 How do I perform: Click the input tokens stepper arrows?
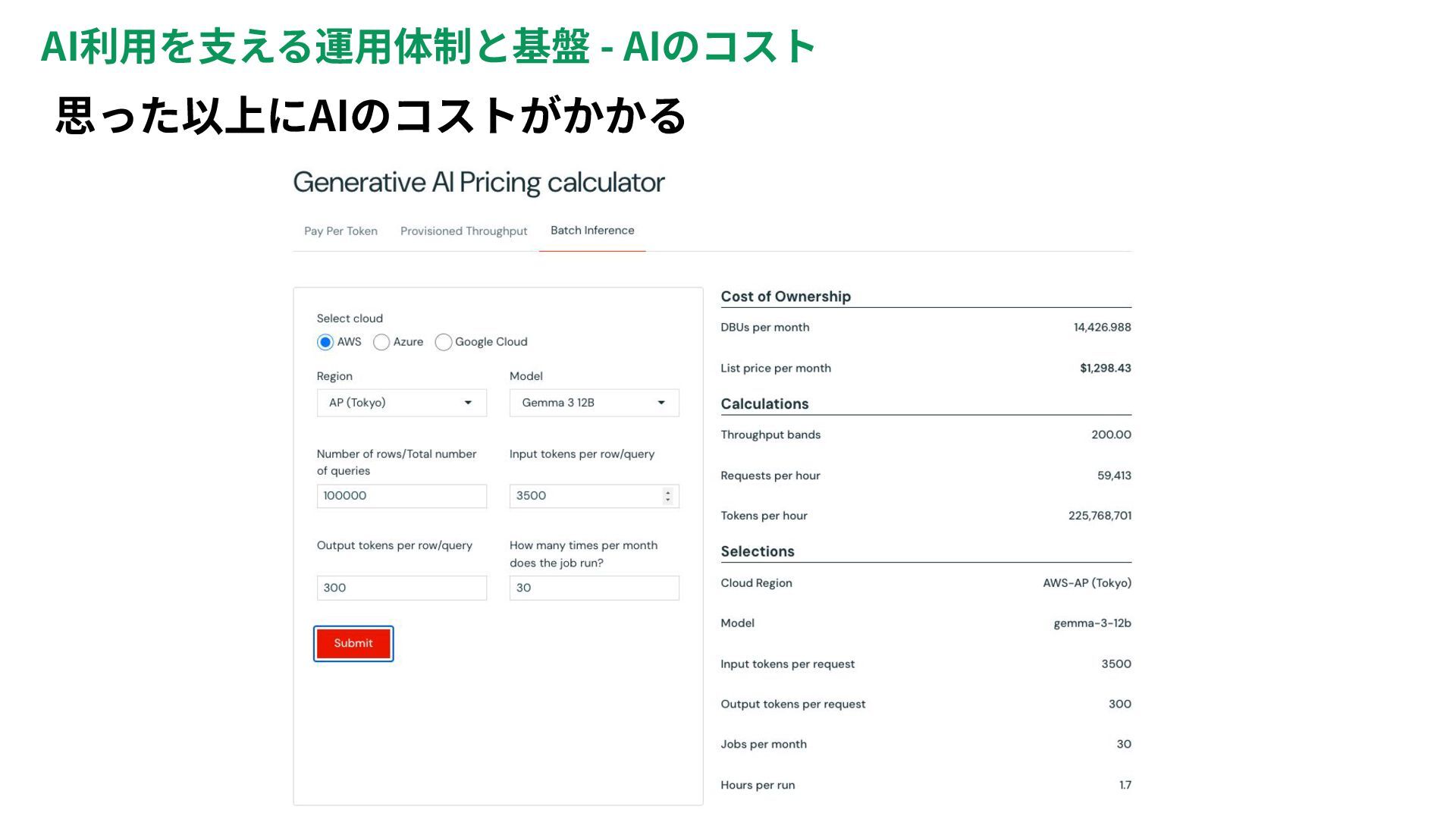pyautogui.click(x=668, y=496)
